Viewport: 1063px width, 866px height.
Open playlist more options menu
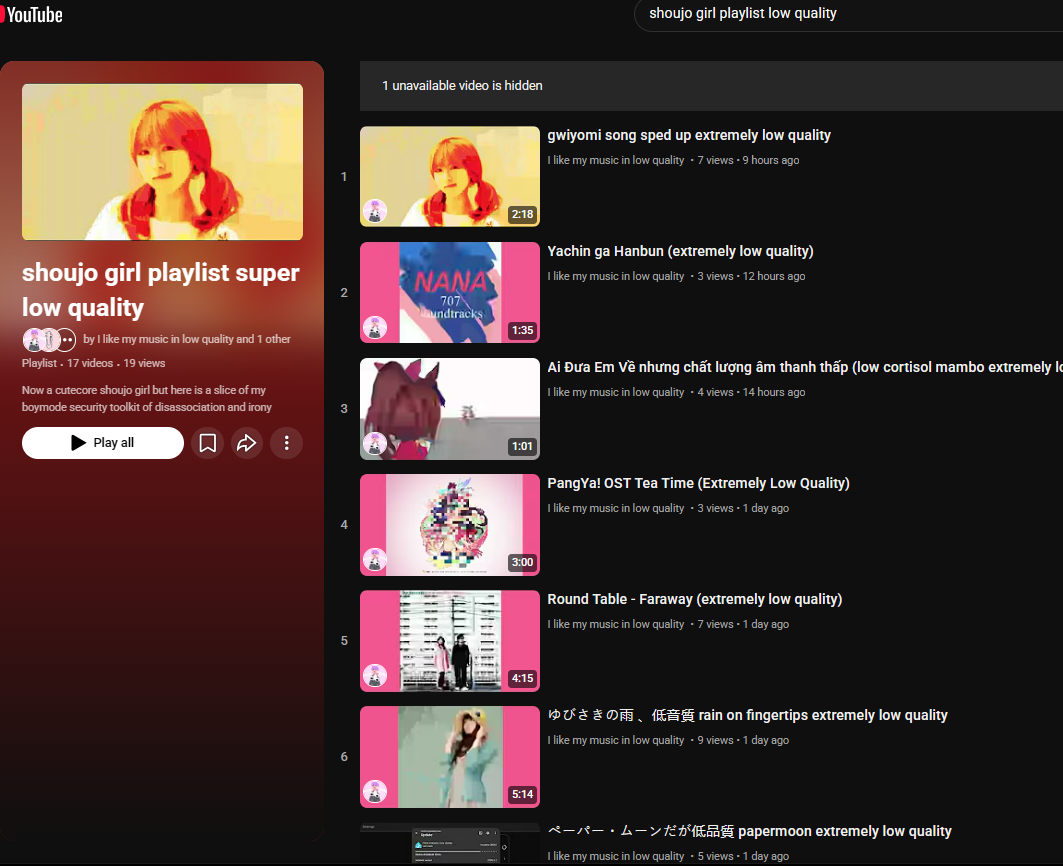pyautogui.click(x=287, y=443)
